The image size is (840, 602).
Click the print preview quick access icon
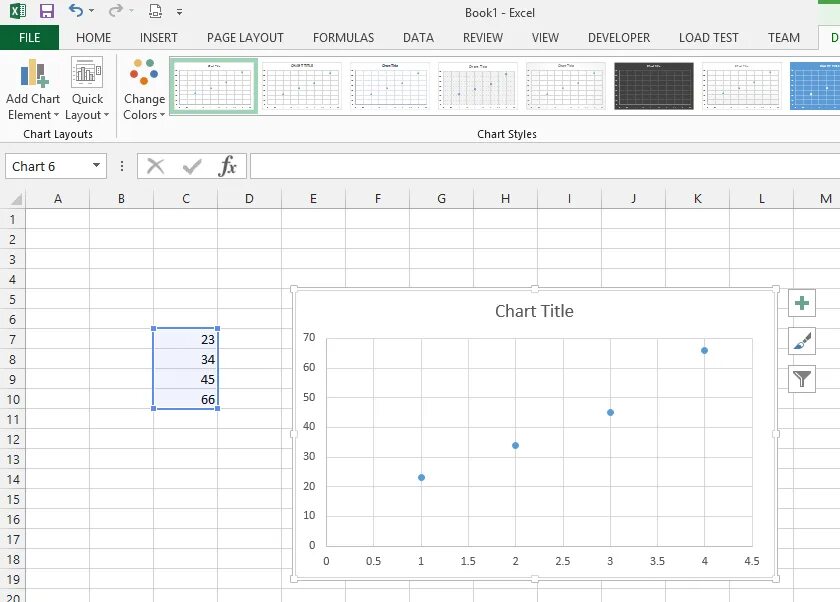pos(155,11)
